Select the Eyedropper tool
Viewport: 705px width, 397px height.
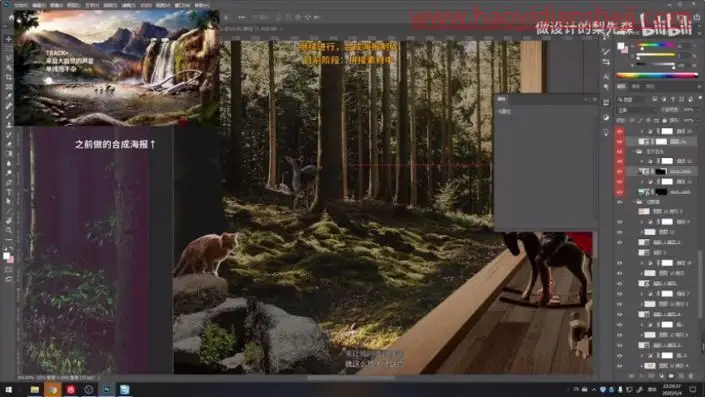[9, 96]
